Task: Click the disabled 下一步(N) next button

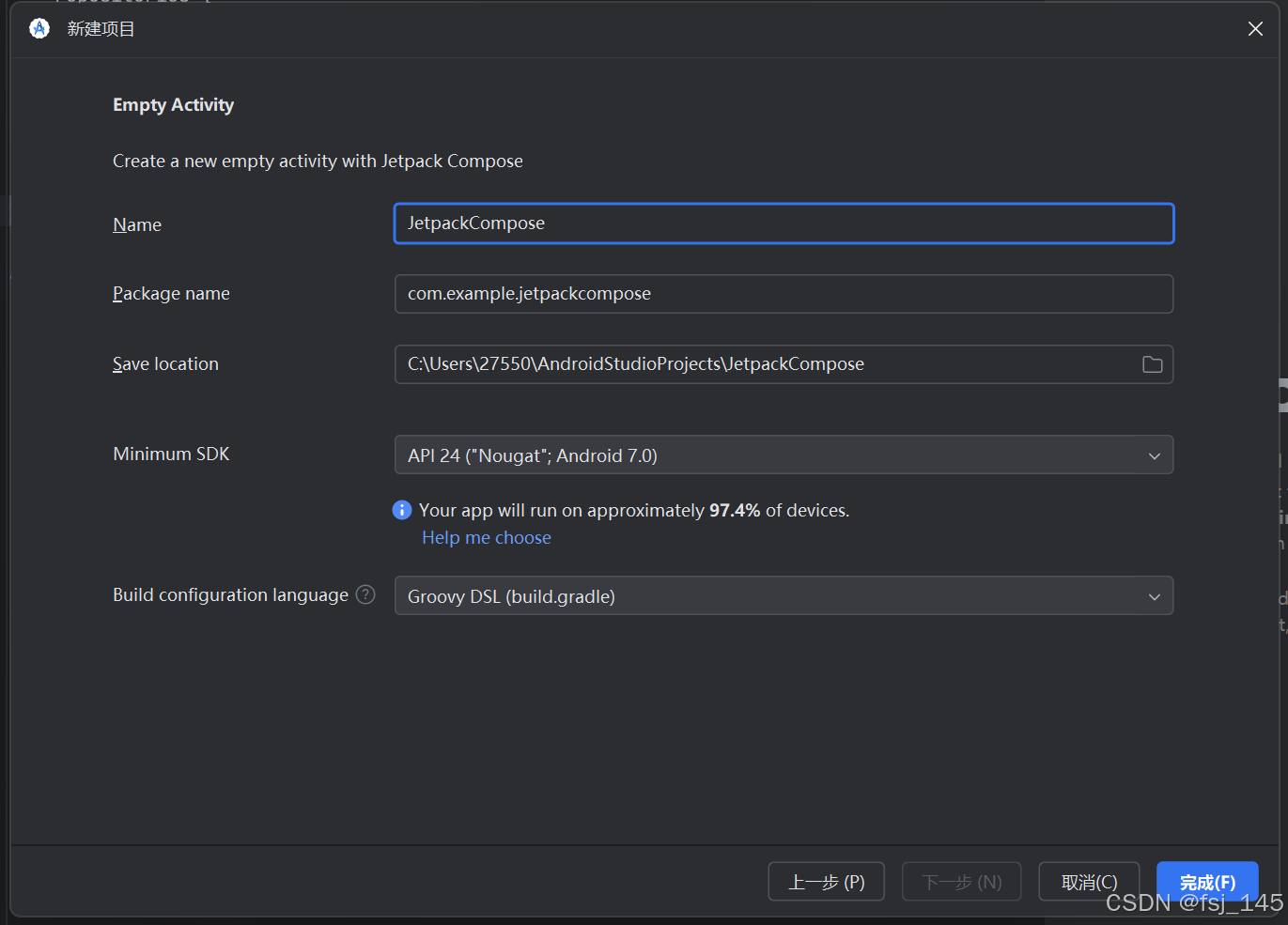Action: 961,881
